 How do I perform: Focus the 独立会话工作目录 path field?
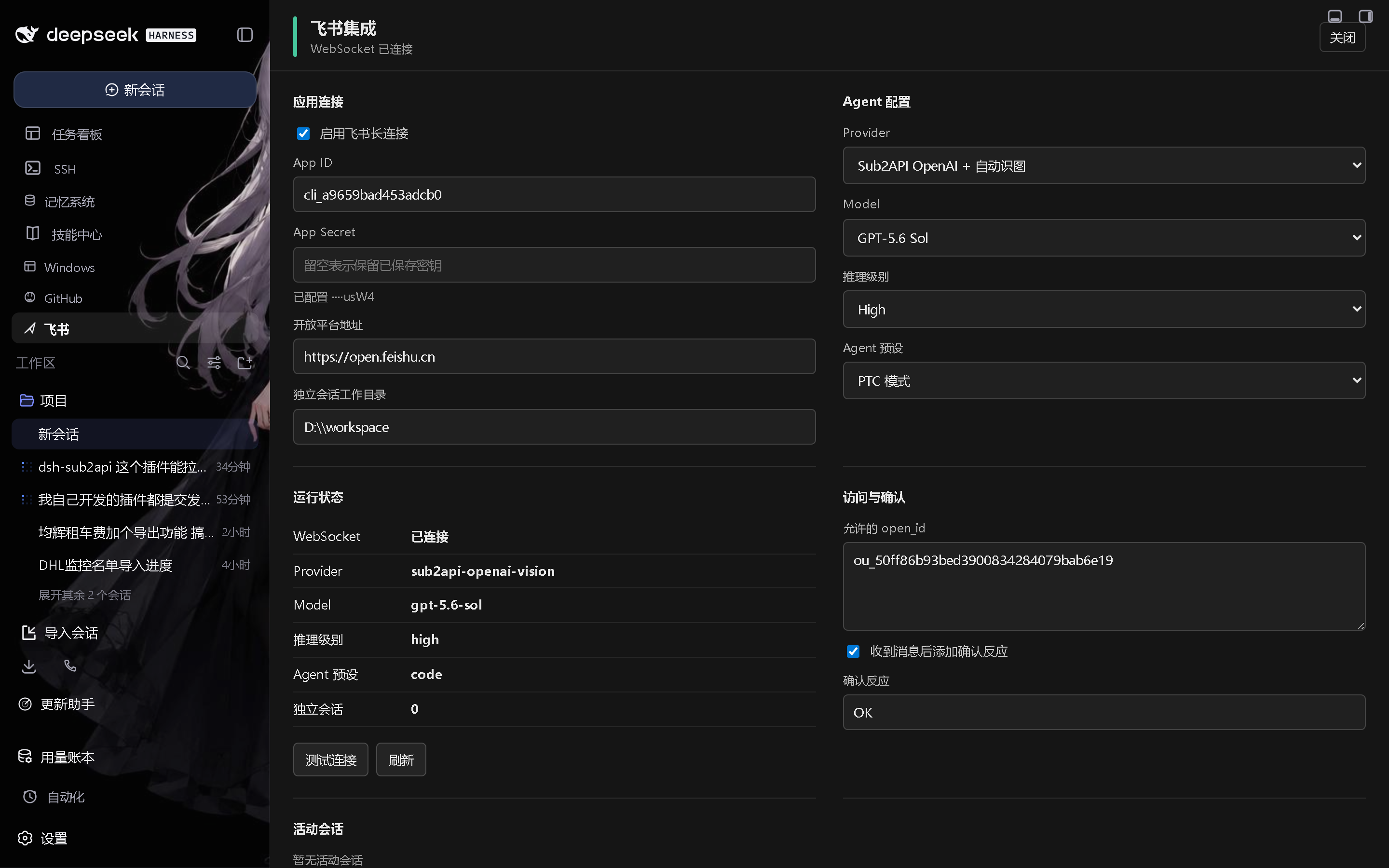555,427
